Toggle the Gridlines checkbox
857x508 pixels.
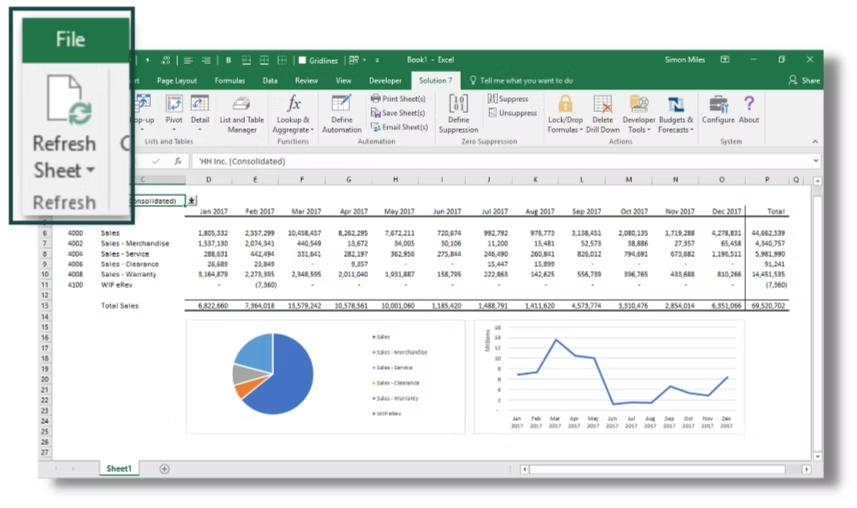click(302, 60)
